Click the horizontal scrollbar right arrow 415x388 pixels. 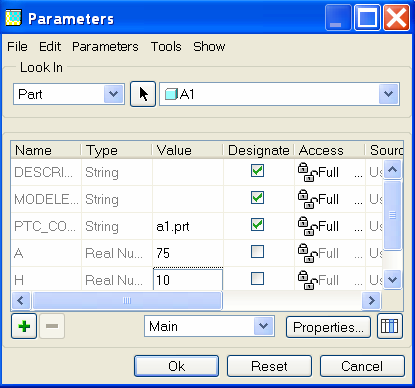(x=371, y=301)
